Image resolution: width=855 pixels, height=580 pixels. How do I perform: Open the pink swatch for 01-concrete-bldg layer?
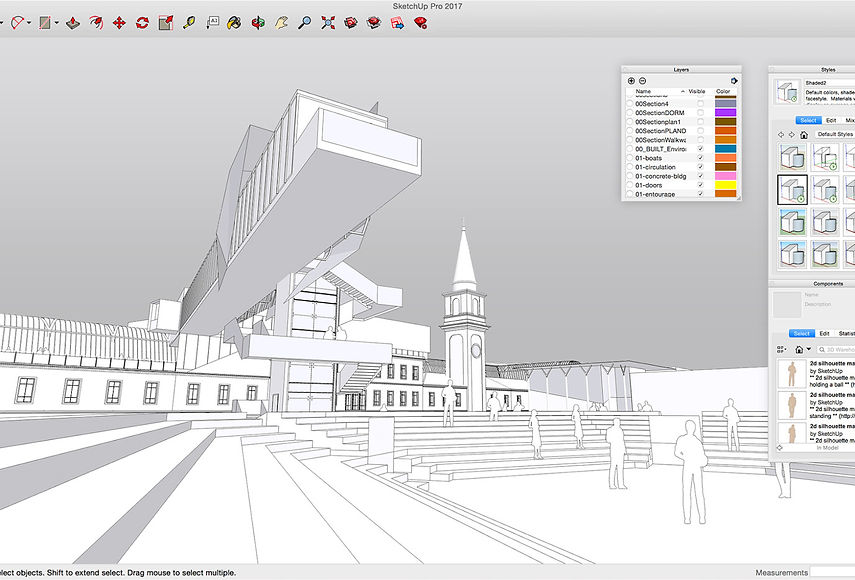725,176
